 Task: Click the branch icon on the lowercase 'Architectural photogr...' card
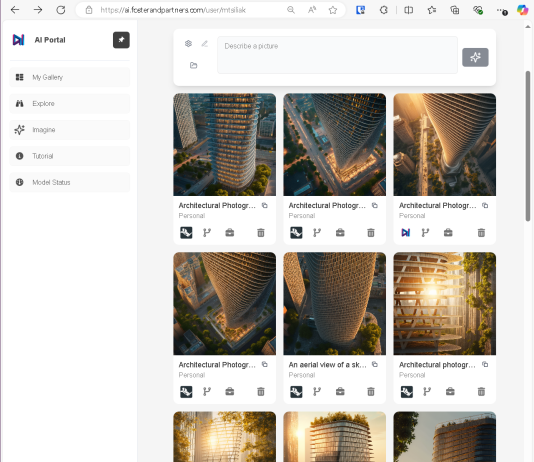coord(427,392)
